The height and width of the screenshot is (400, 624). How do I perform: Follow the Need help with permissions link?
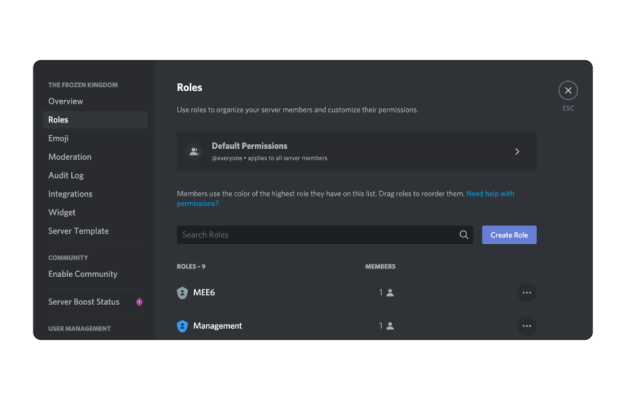[x=490, y=193]
